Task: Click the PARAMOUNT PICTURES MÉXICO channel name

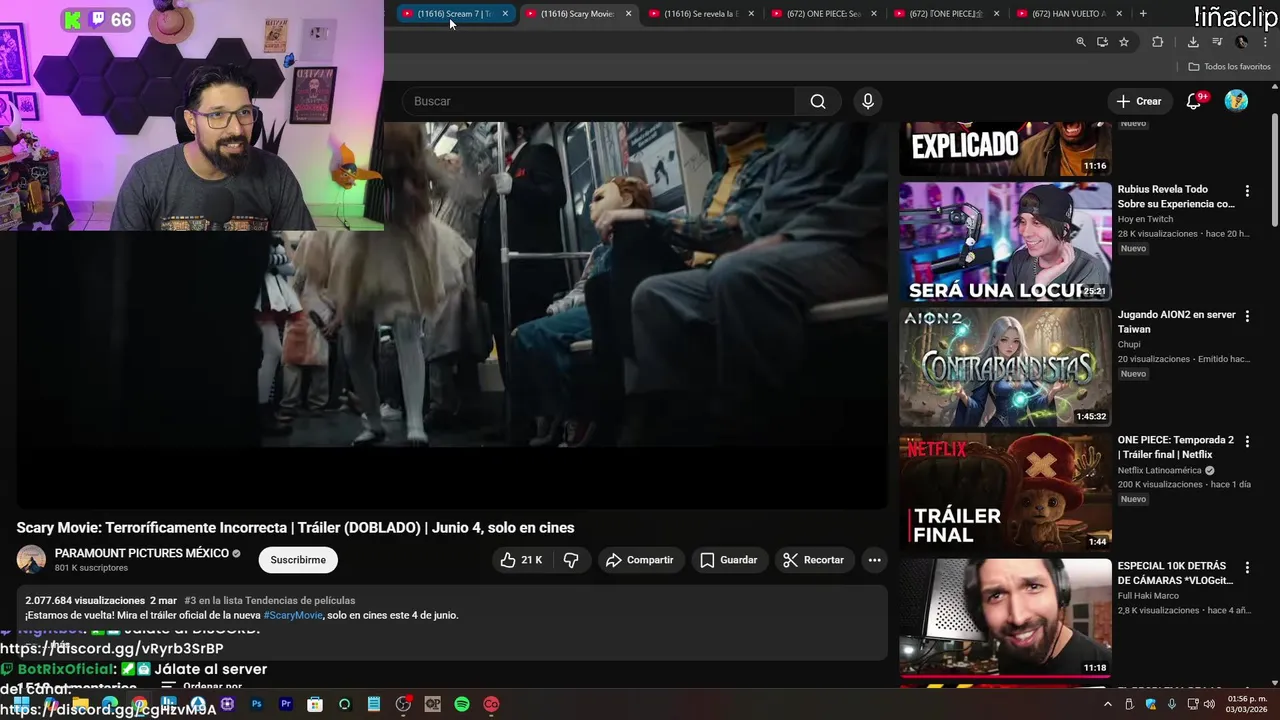Action: click(142, 553)
